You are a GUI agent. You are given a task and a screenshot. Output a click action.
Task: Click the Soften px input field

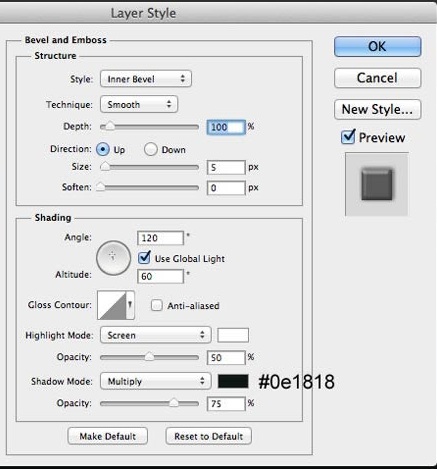[226, 188]
